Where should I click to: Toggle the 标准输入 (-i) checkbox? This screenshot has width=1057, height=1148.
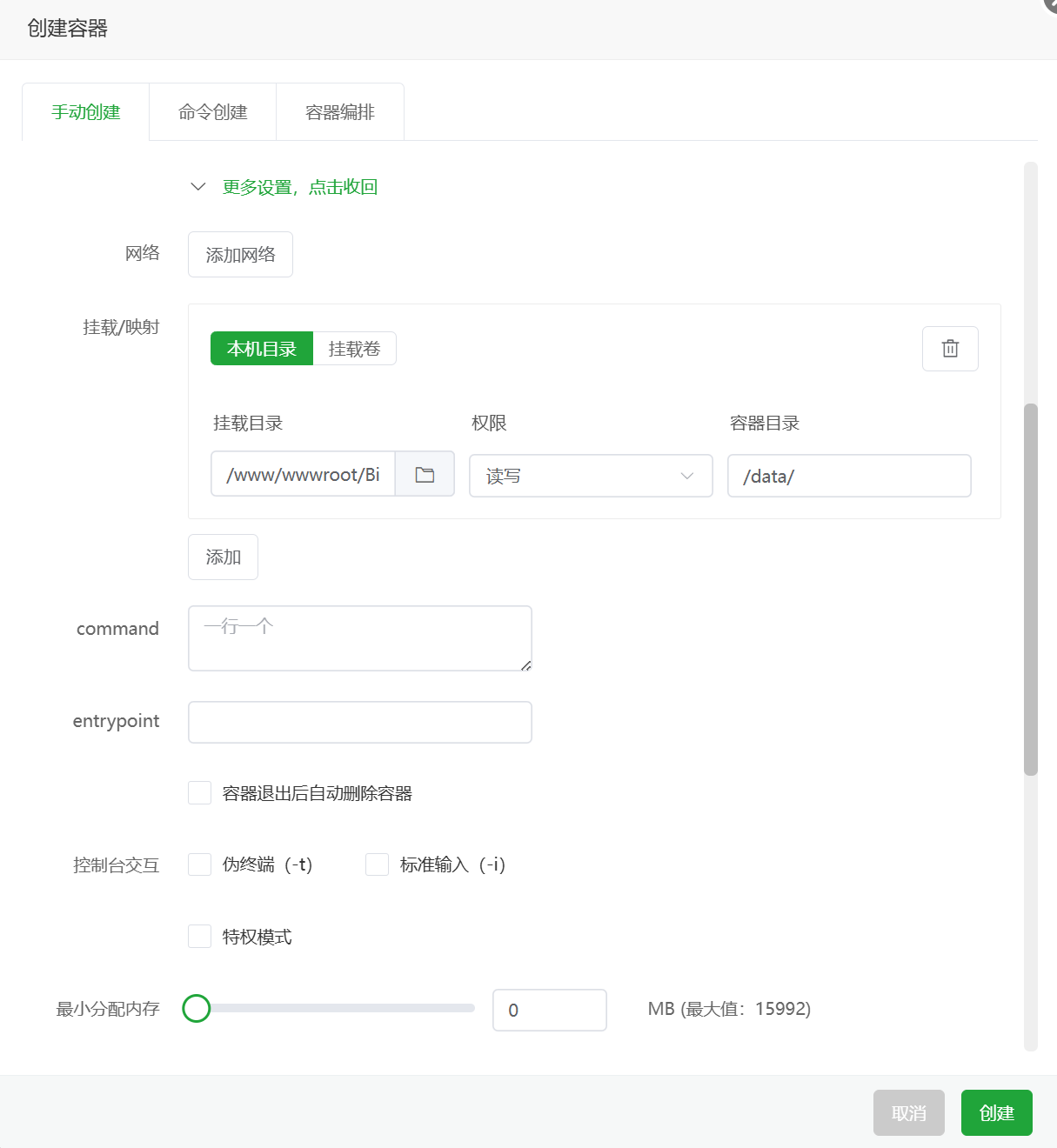(x=377, y=864)
